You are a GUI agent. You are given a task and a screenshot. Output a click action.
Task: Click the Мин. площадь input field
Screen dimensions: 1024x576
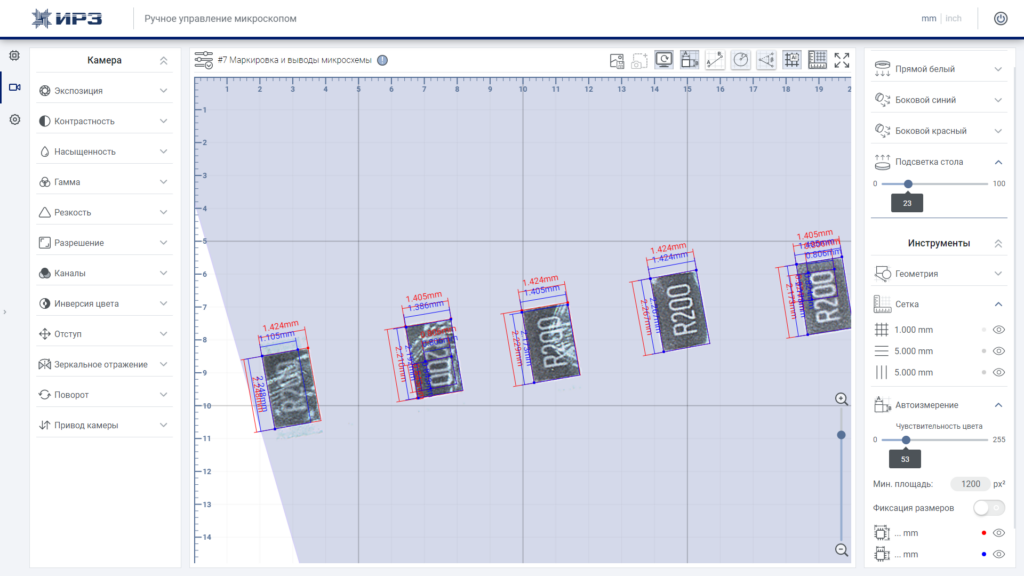point(970,484)
